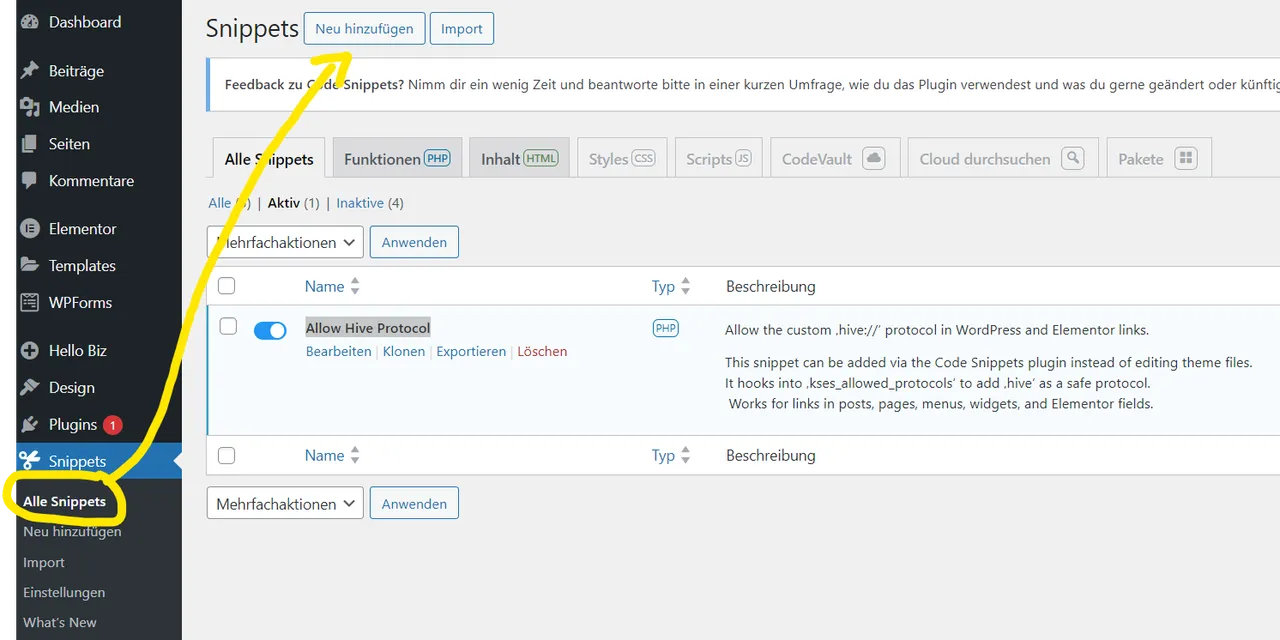Click HTML badge on Inhalt tab

point(541,158)
